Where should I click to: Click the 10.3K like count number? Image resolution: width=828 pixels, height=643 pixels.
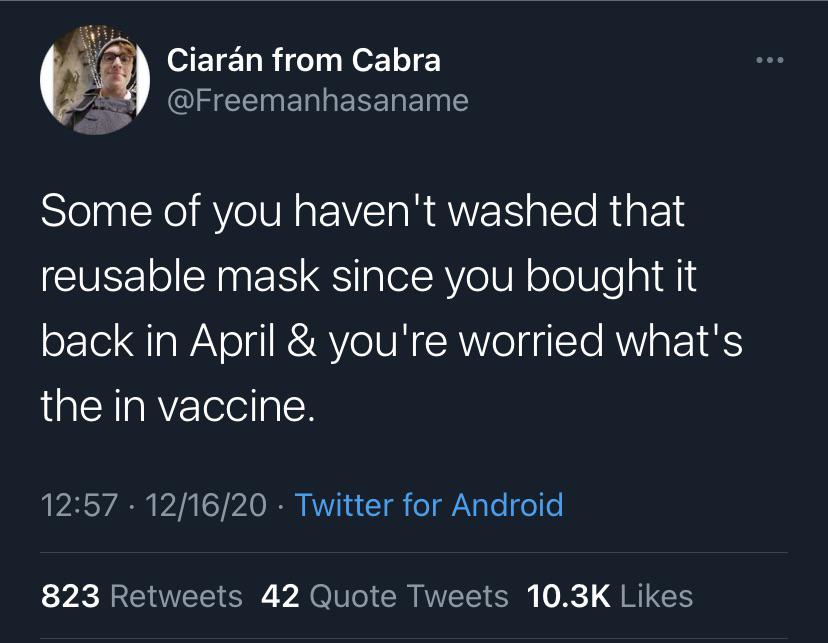[568, 596]
